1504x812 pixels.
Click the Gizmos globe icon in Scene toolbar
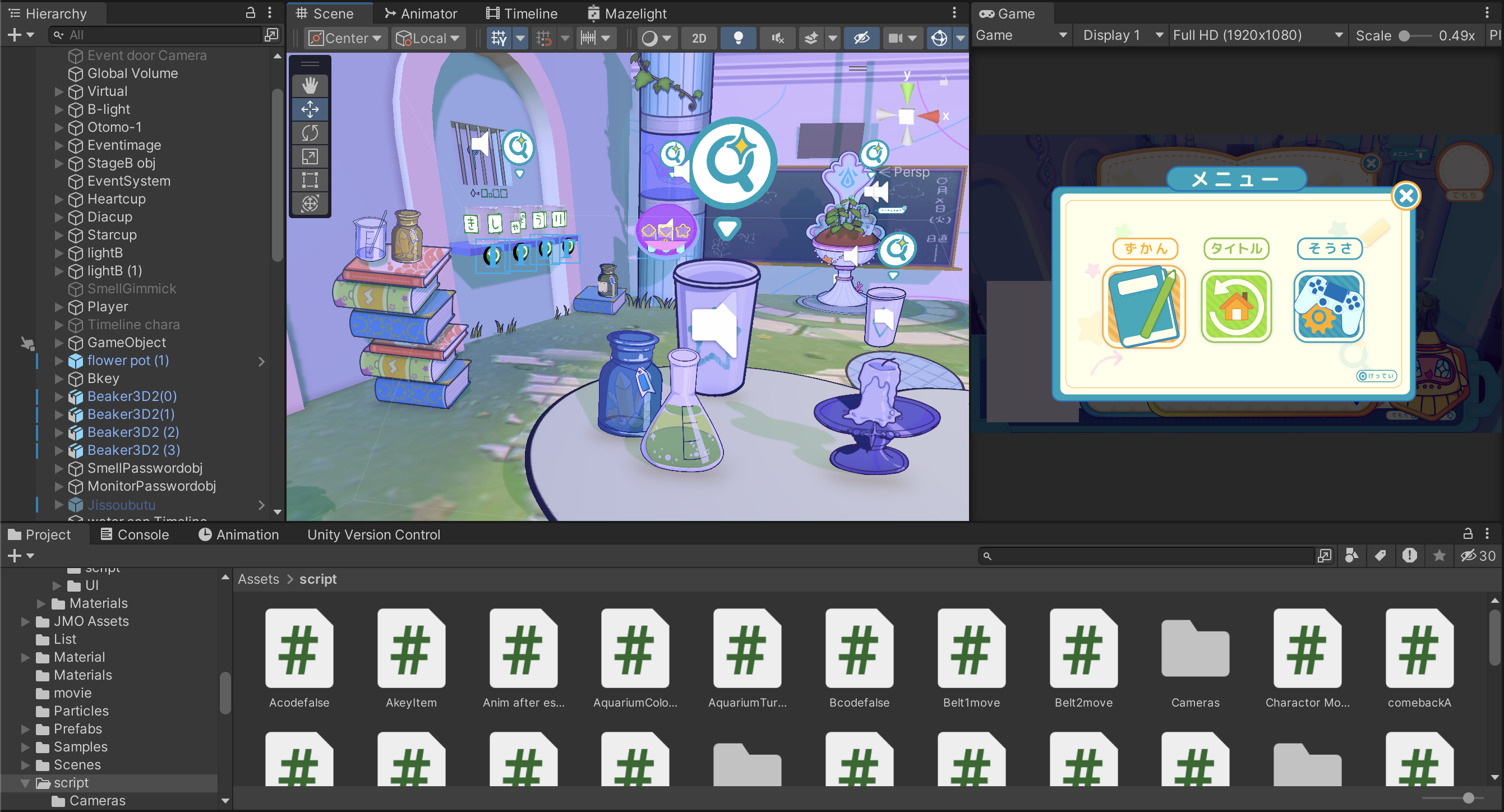(939, 39)
